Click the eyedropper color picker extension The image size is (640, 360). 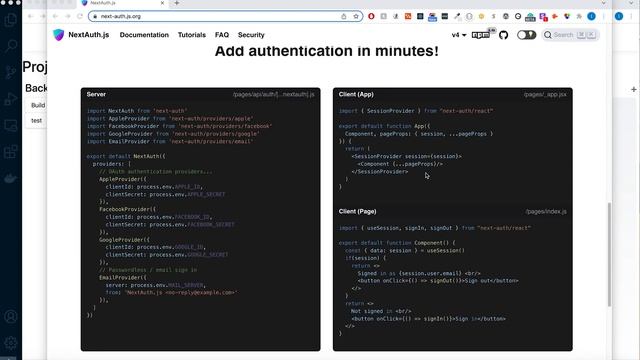tap(457, 16)
